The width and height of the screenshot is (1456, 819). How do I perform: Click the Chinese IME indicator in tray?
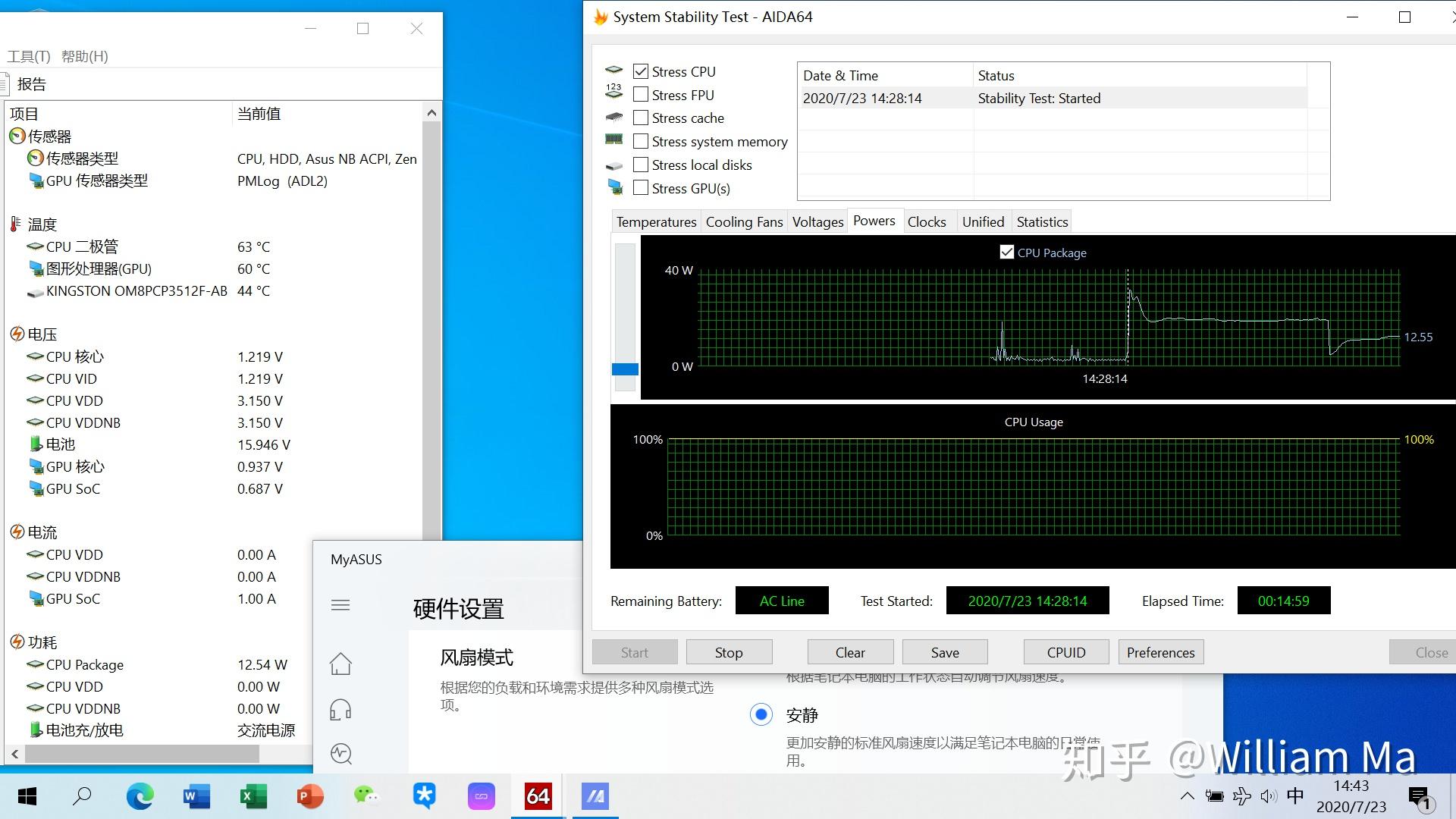1295,795
